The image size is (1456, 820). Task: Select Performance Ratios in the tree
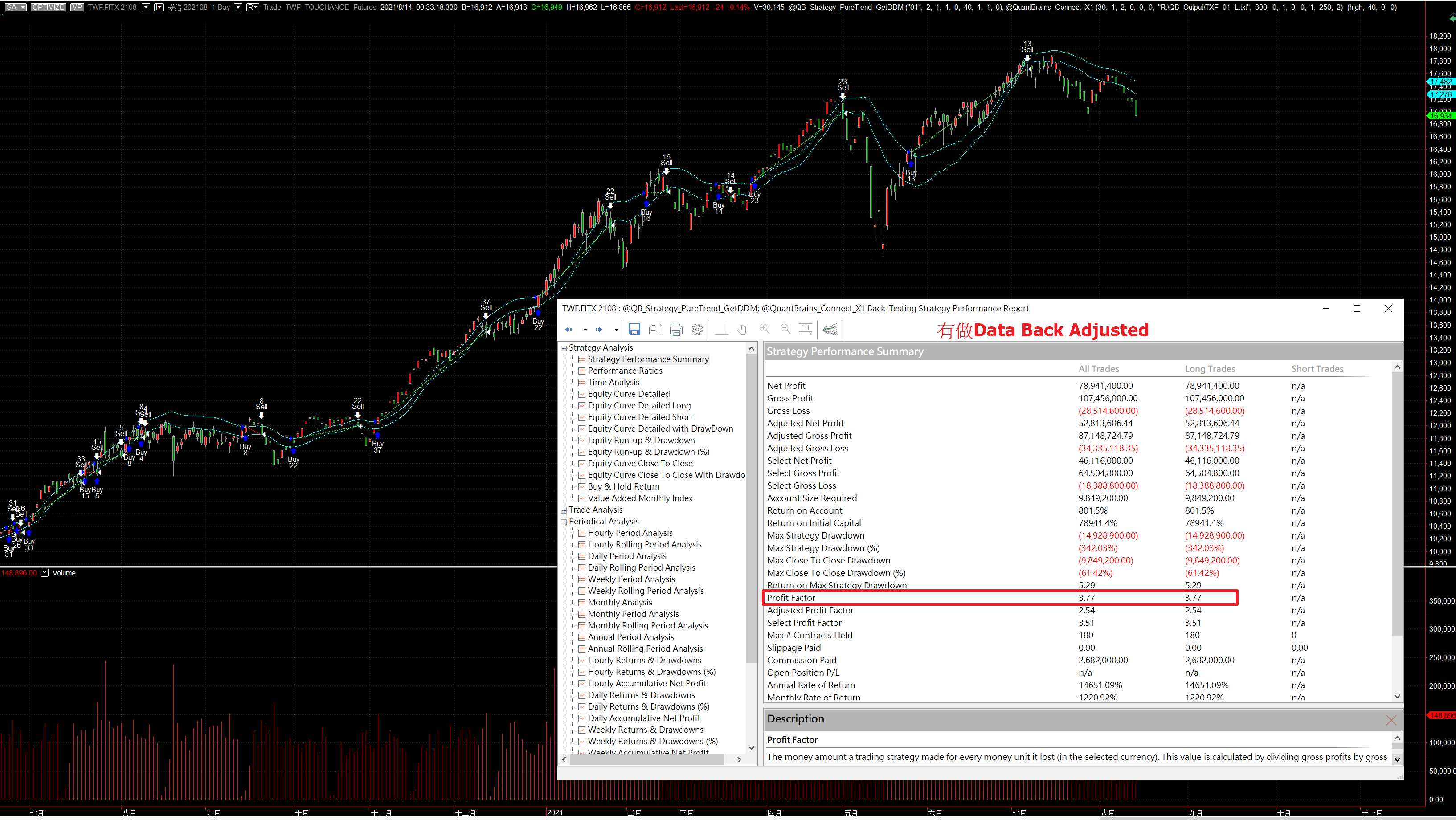click(x=625, y=371)
